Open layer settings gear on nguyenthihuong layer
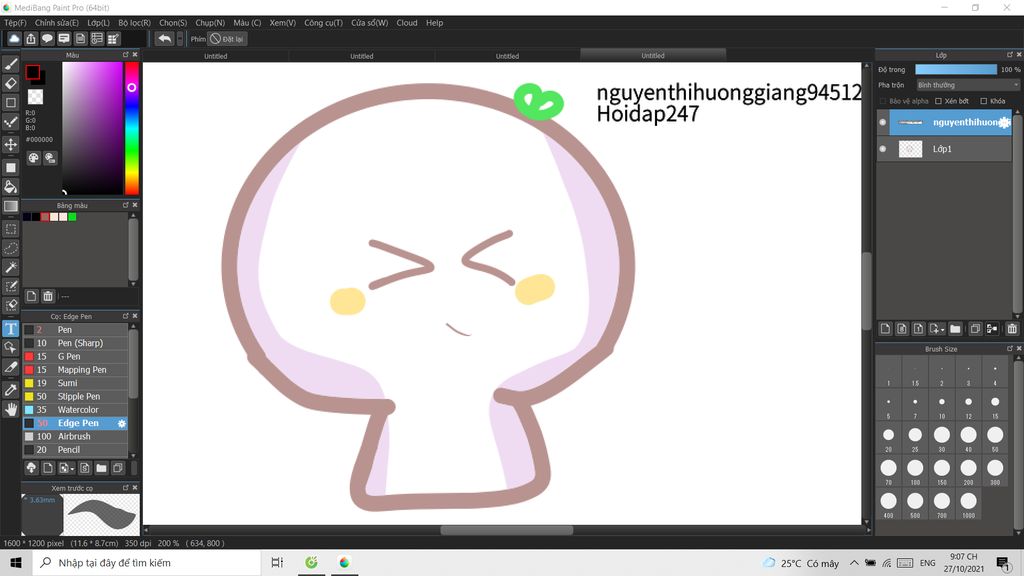This screenshot has width=1024, height=576. tap(1004, 122)
